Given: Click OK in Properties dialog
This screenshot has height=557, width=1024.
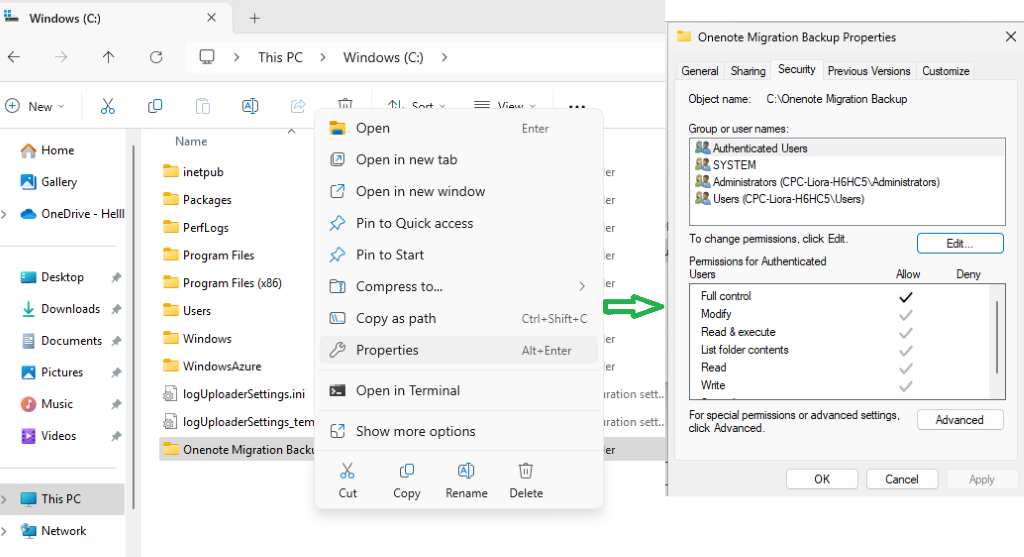Looking at the screenshot, I should (822, 479).
